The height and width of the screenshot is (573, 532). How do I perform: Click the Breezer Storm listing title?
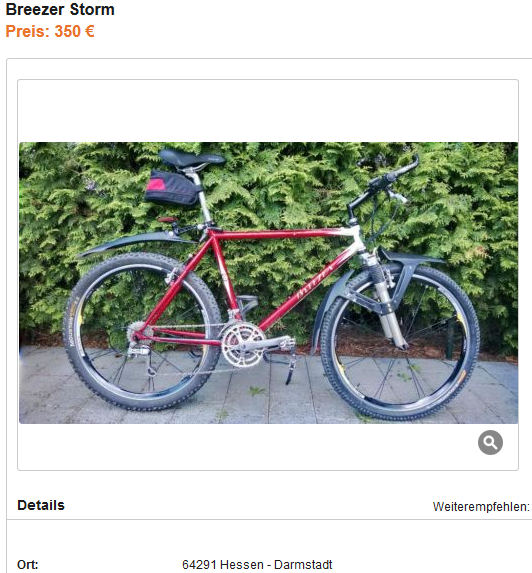(60, 10)
